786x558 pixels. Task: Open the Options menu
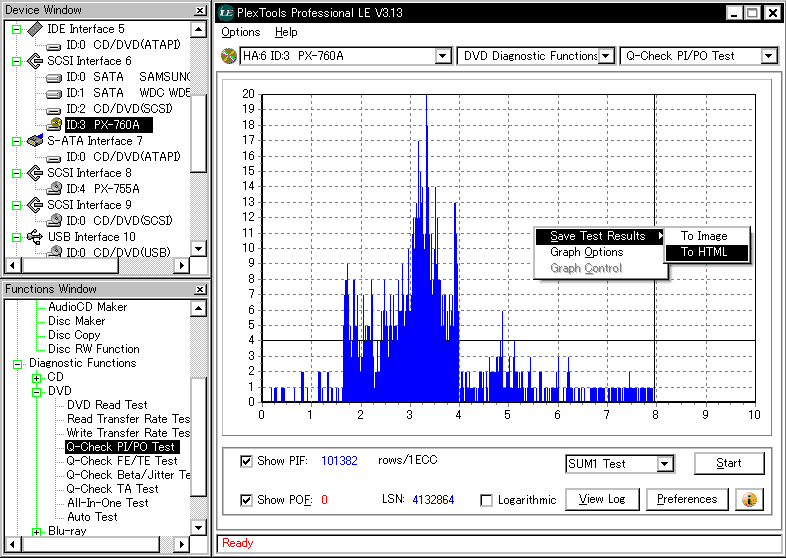[x=240, y=33]
